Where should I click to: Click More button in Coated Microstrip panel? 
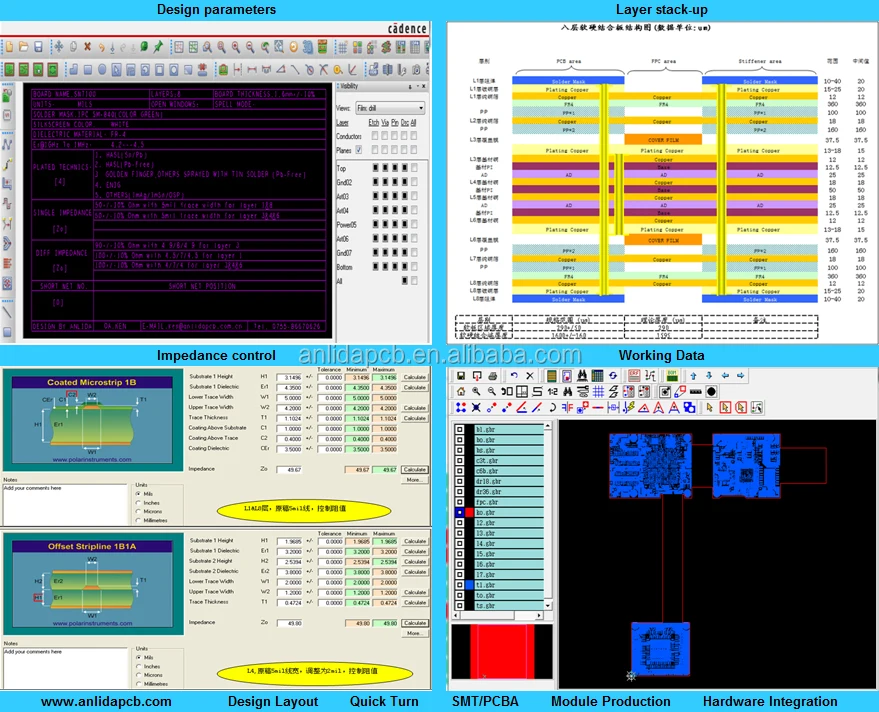tap(415, 480)
